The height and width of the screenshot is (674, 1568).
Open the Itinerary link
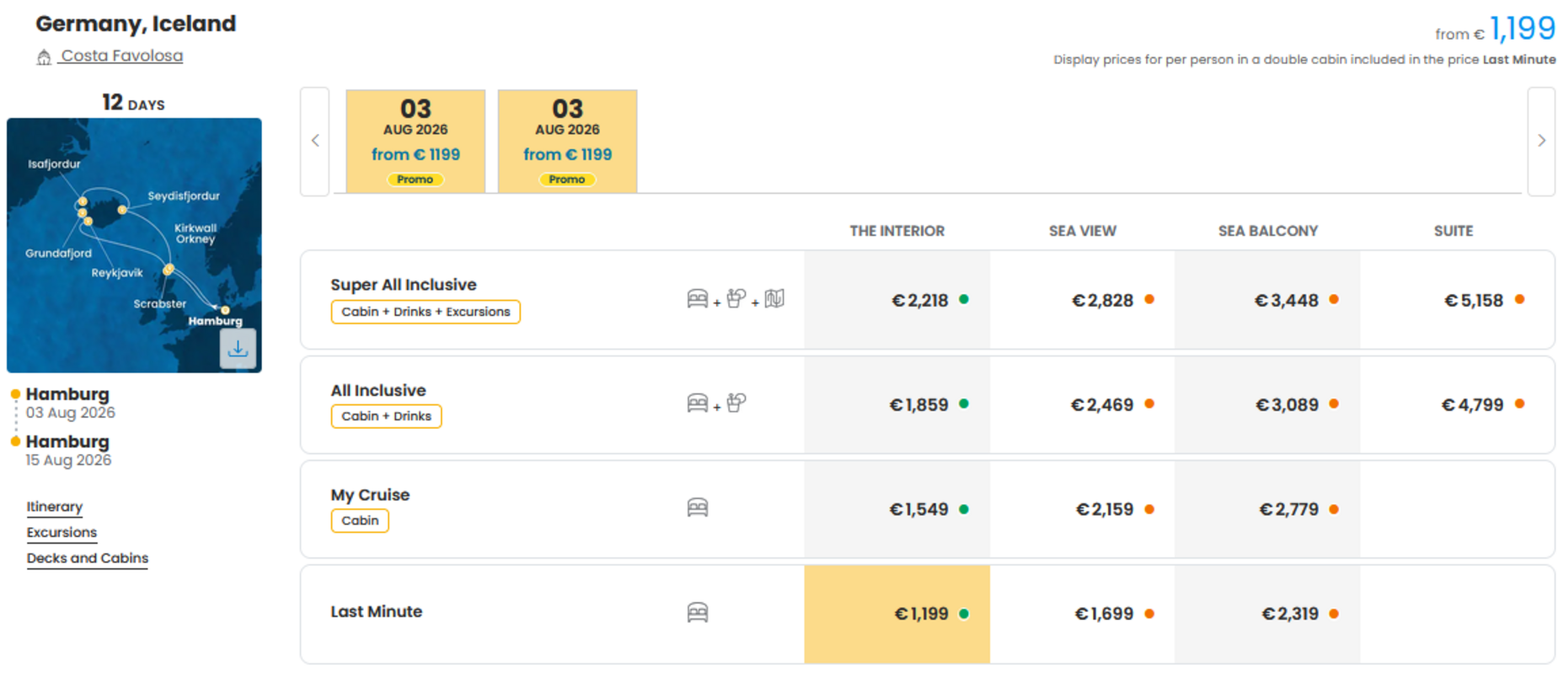click(54, 506)
